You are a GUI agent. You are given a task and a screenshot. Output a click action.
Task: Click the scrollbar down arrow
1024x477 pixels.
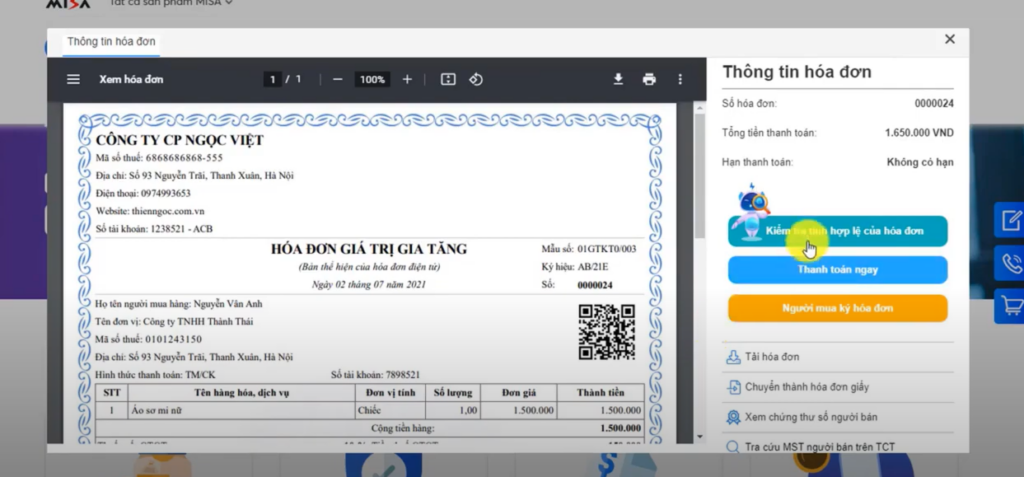(x=700, y=436)
